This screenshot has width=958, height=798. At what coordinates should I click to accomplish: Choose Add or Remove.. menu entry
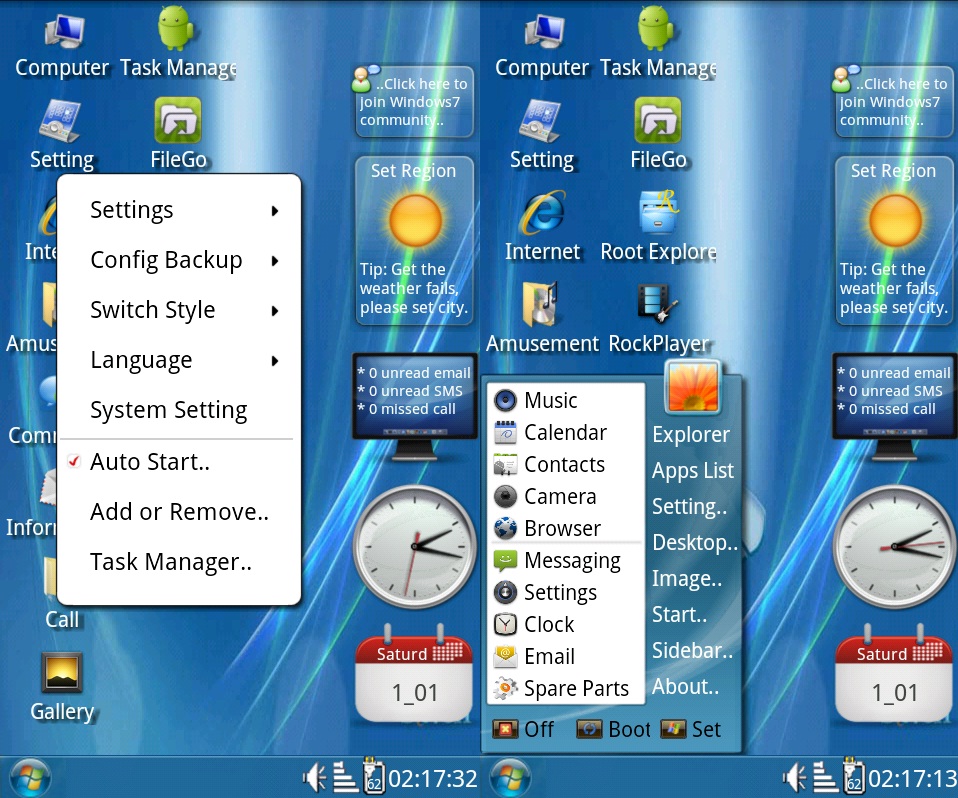click(x=178, y=511)
